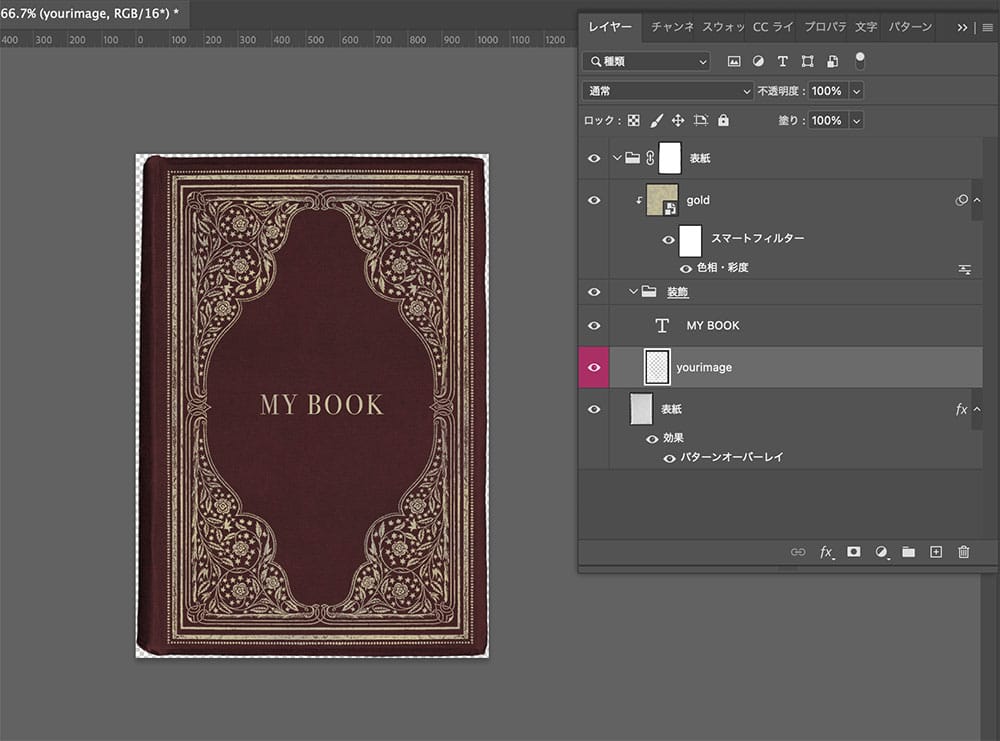This screenshot has height=741, width=1000.
Task: Toggle visibility of the gold layer
Action: pos(594,200)
